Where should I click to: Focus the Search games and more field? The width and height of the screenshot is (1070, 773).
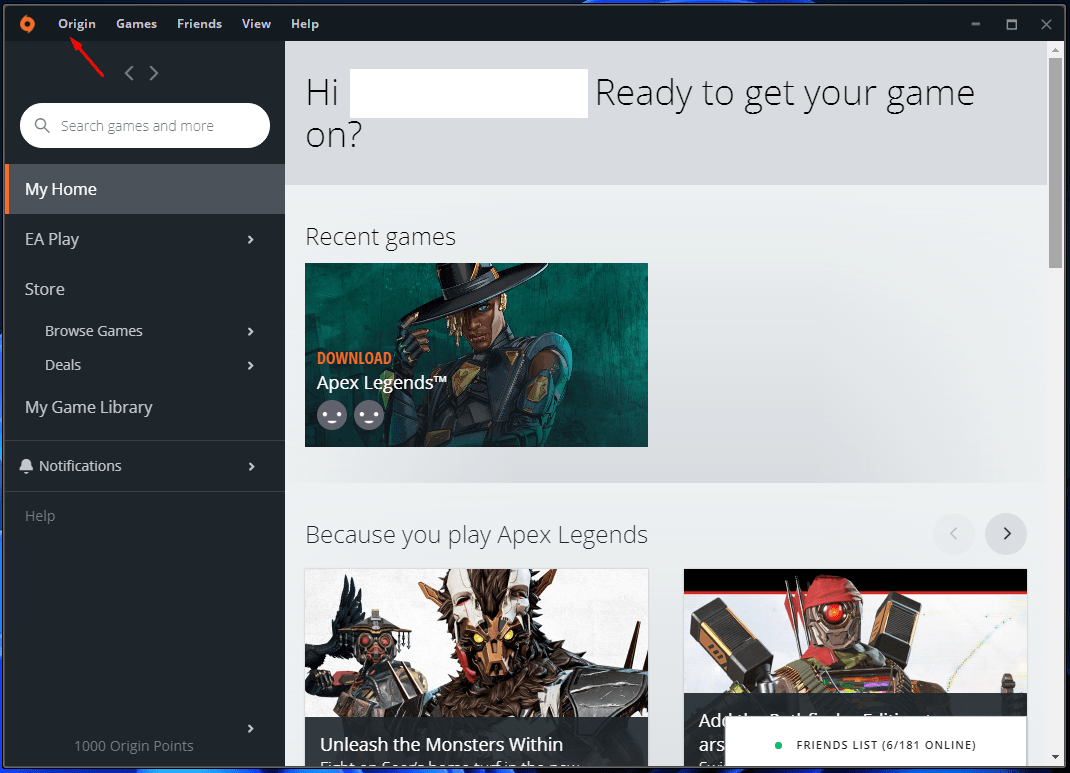[x=145, y=126]
